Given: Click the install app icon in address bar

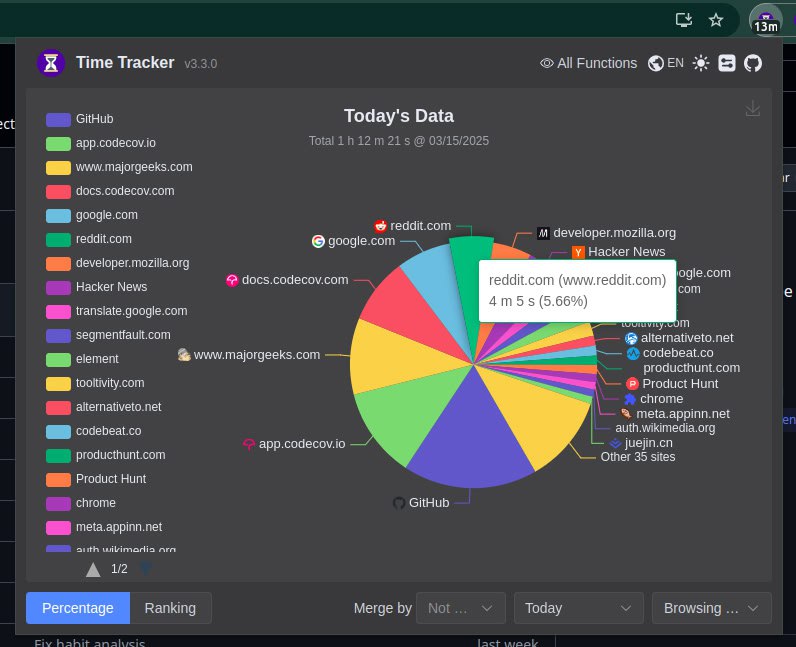Looking at the screenshot, I should click(x=684, y=20).
